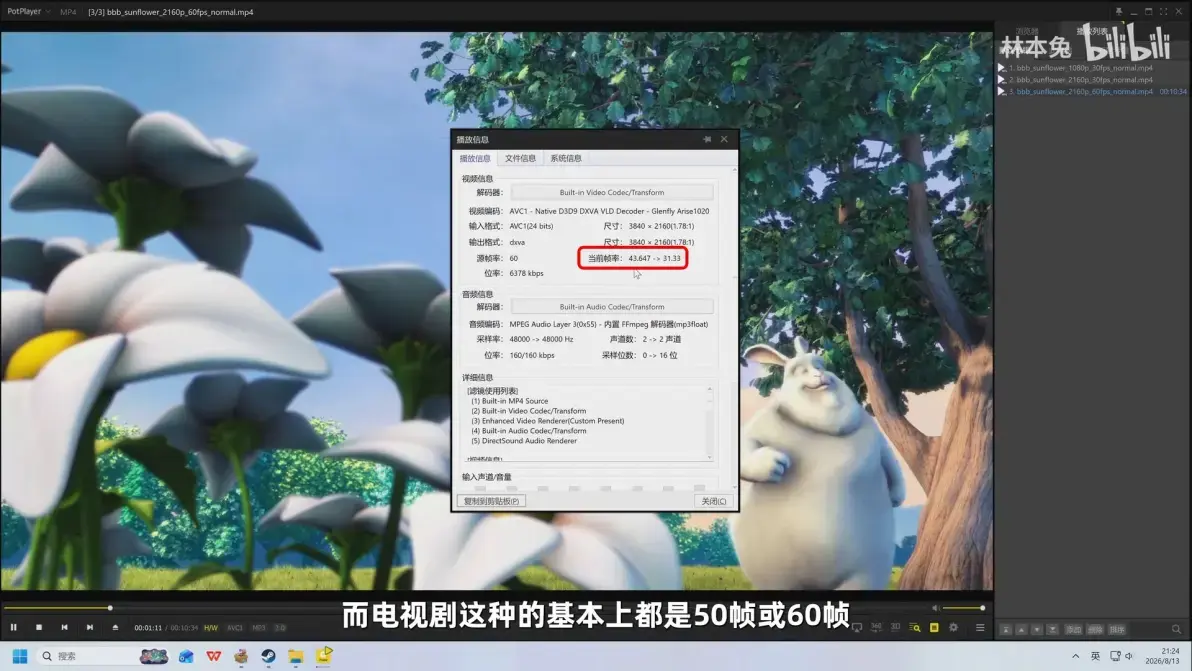Click the 添加 playlist button
This screenshot has height=671, width=1192.
click(x=1073, y=629)
